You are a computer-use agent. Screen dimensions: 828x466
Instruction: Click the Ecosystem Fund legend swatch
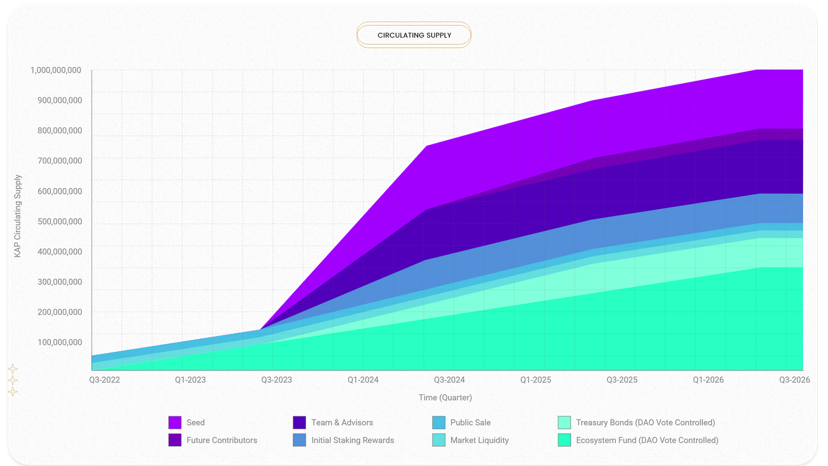click(564, 440)
